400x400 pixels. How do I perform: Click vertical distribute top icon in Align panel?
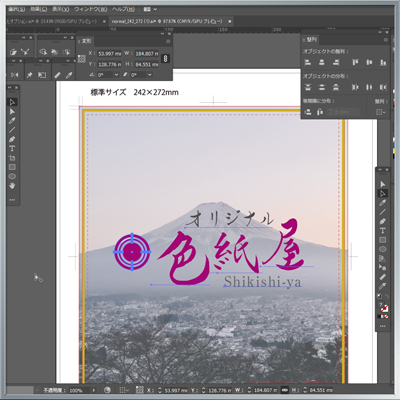coord(308,87)
